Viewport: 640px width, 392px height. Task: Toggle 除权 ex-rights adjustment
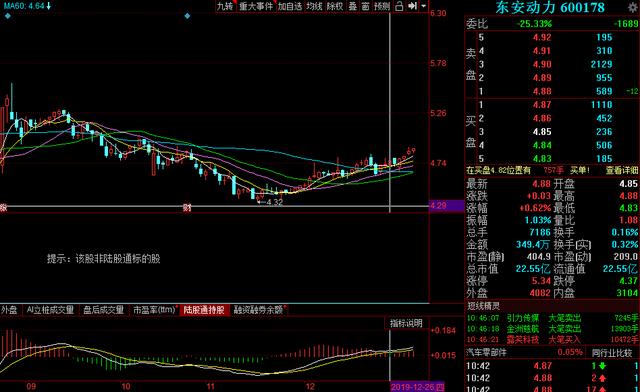pyautogui.click(x=335, y=6)
